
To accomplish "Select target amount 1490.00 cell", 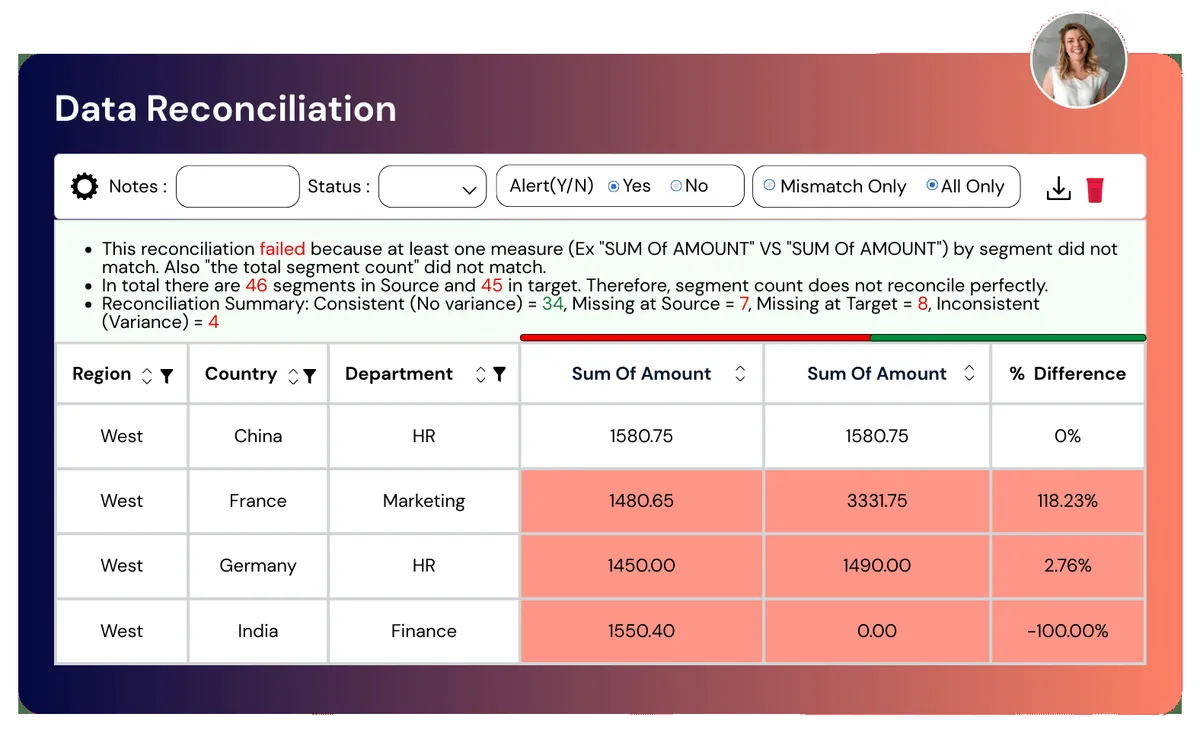I will click(877, 566).
